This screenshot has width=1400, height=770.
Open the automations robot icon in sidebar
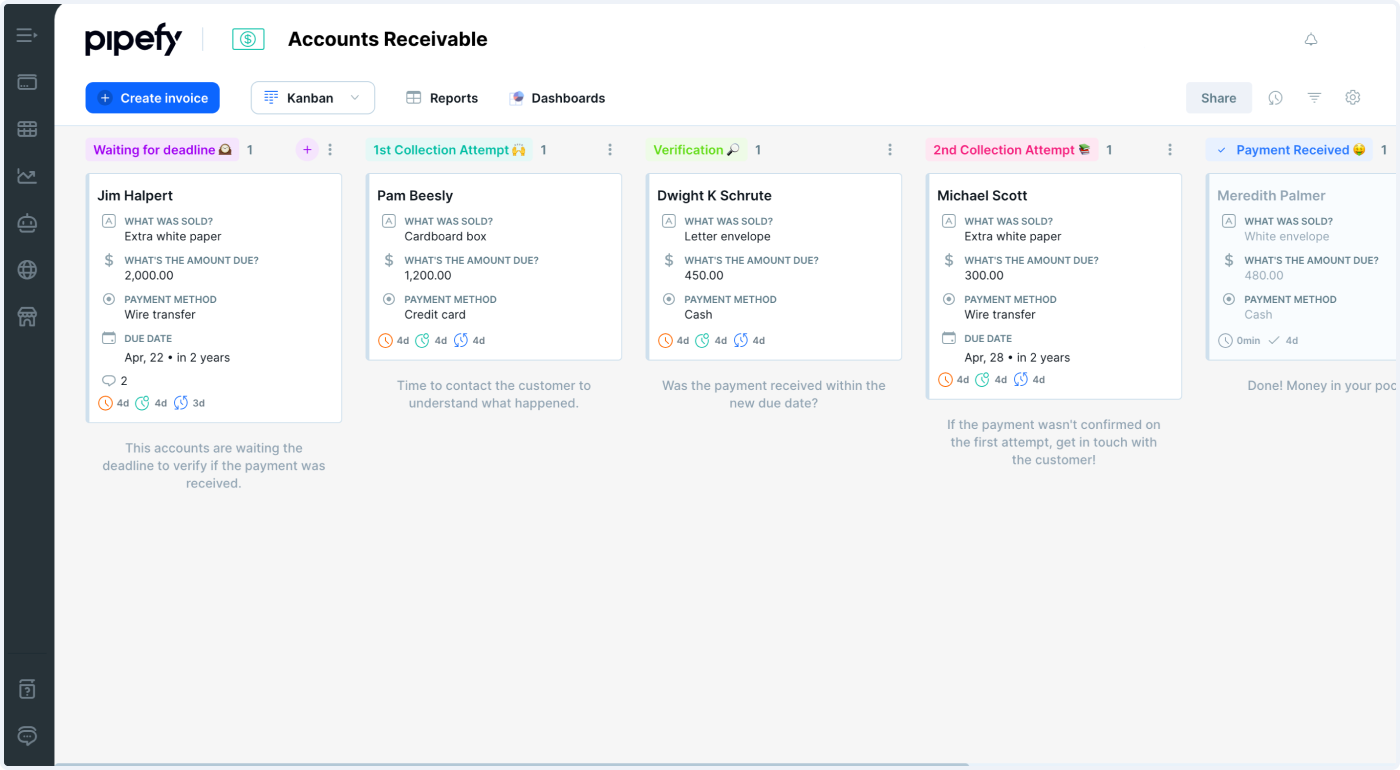27,223
